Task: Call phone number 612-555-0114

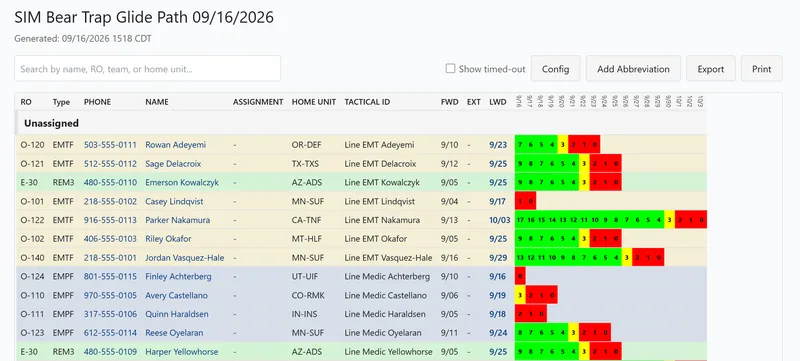Action: 110,333
